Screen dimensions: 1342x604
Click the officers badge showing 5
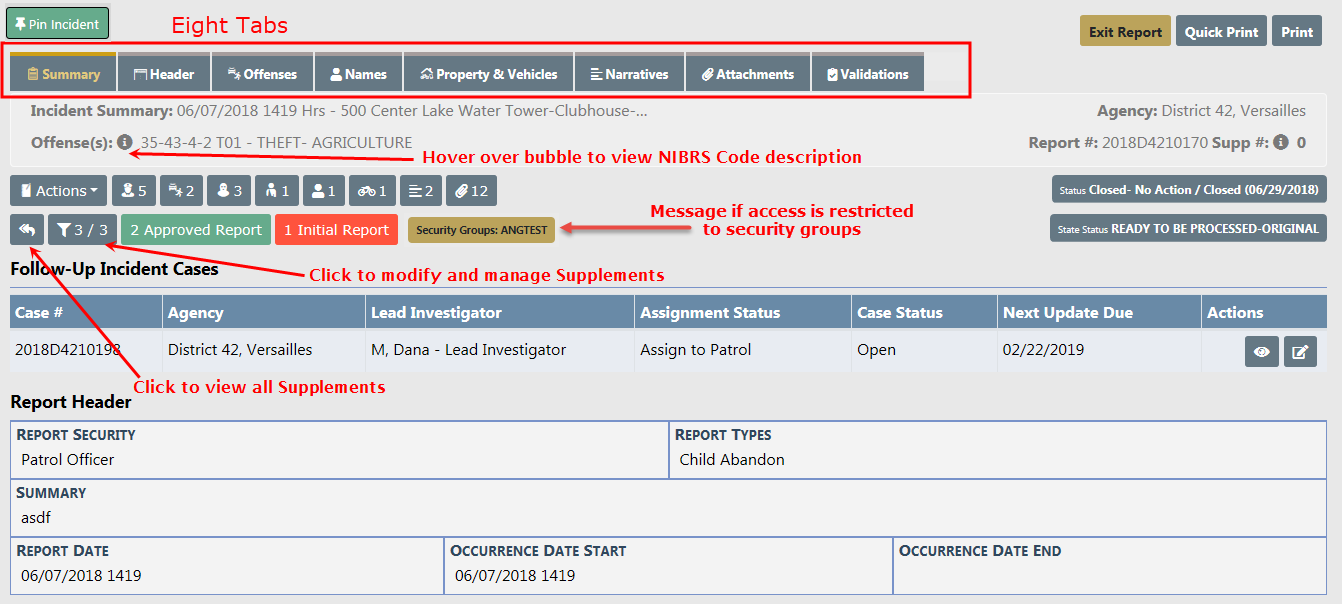[133, 191]
